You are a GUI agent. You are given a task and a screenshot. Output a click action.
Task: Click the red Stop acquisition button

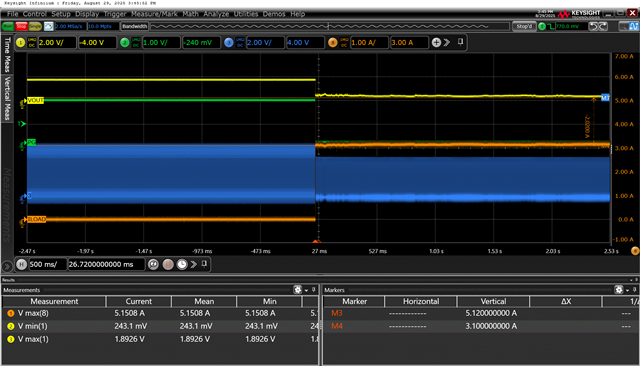[x=21, y=27]
